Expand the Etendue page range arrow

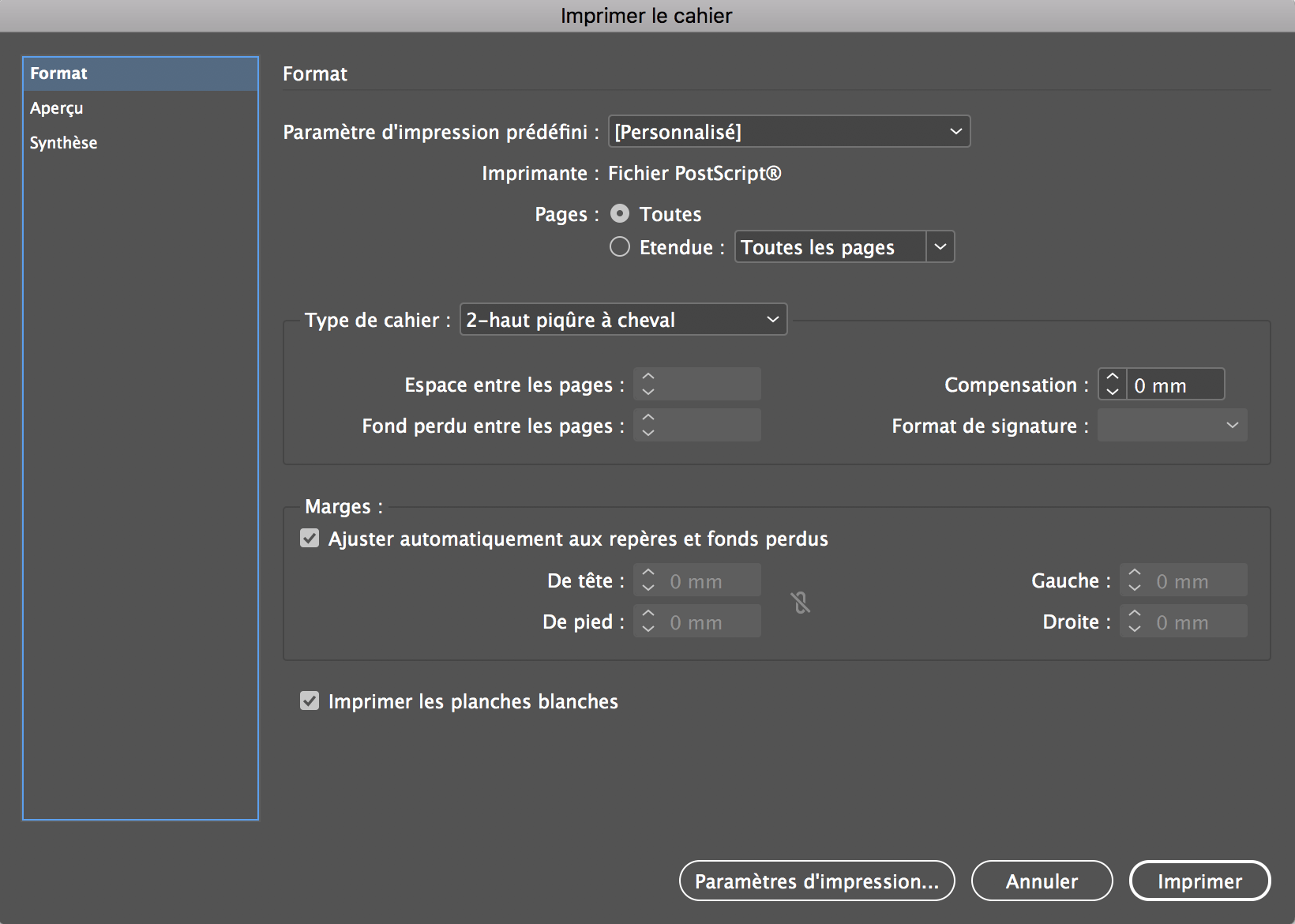coord(940,247)
